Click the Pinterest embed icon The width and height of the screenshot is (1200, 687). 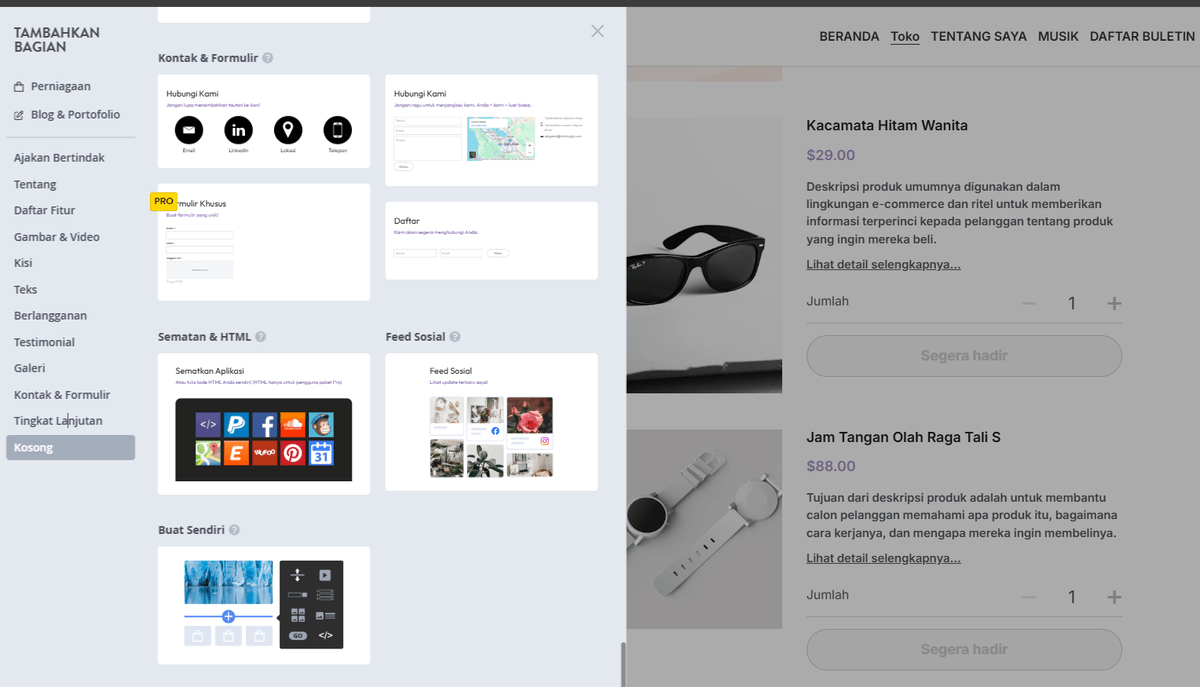click(293, 453)
